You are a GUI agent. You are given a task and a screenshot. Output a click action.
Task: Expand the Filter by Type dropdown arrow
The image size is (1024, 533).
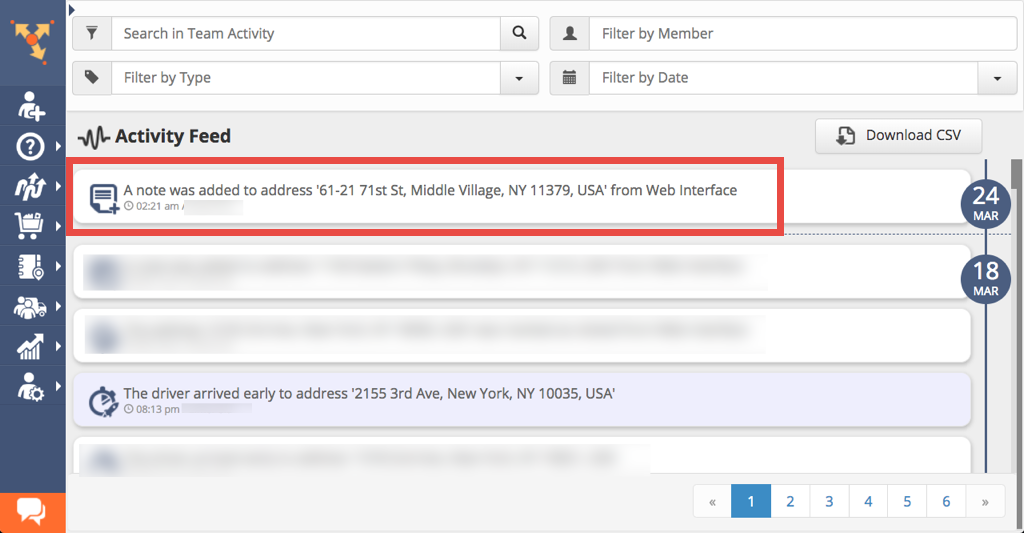519,78
